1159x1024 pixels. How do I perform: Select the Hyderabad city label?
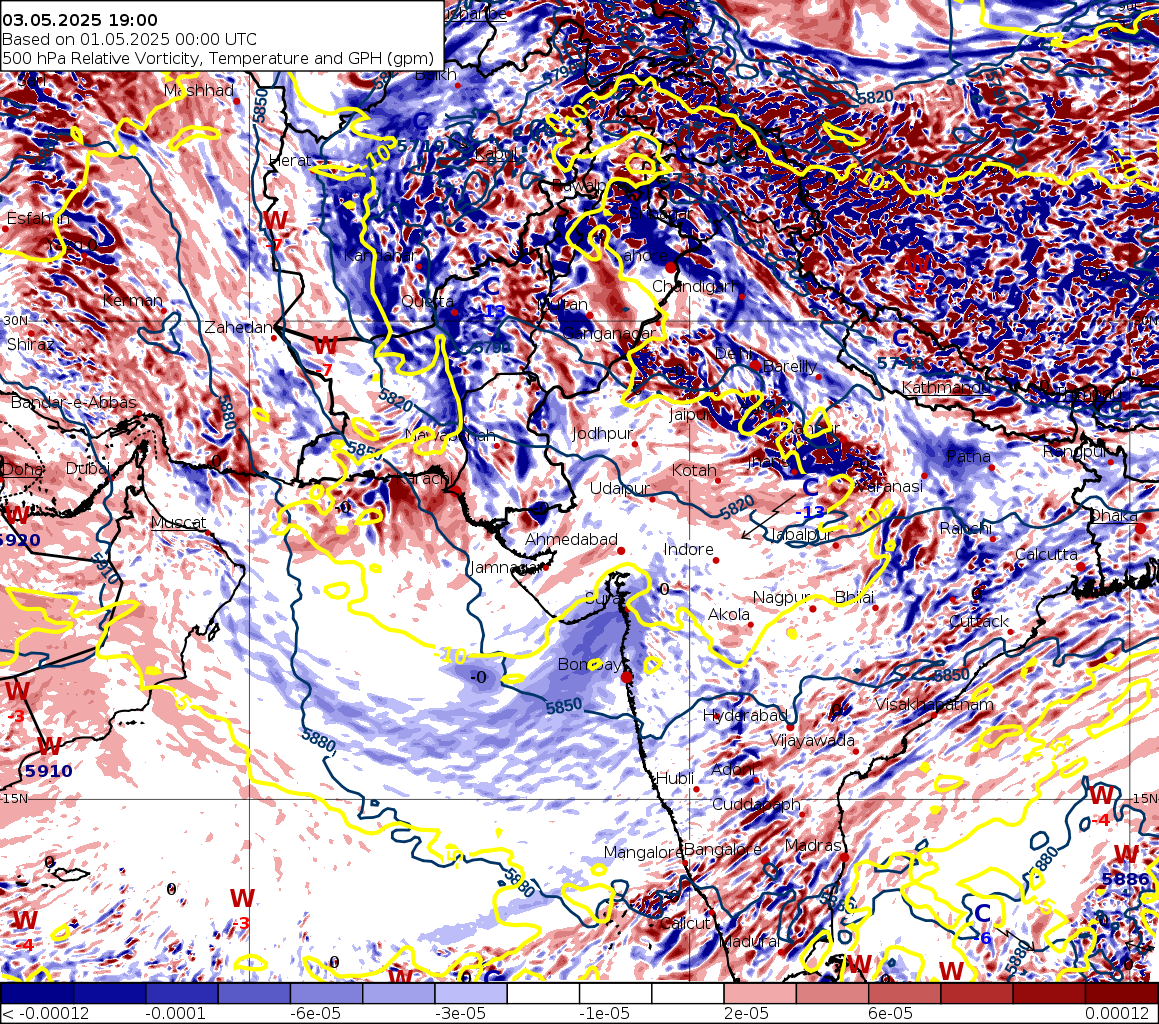tap(745, 716)
